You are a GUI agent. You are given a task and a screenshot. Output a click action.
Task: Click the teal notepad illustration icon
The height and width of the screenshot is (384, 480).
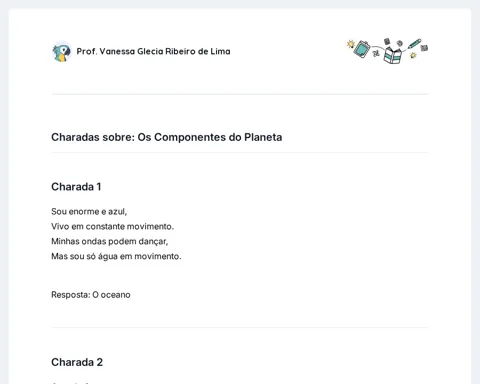[362, 49]
